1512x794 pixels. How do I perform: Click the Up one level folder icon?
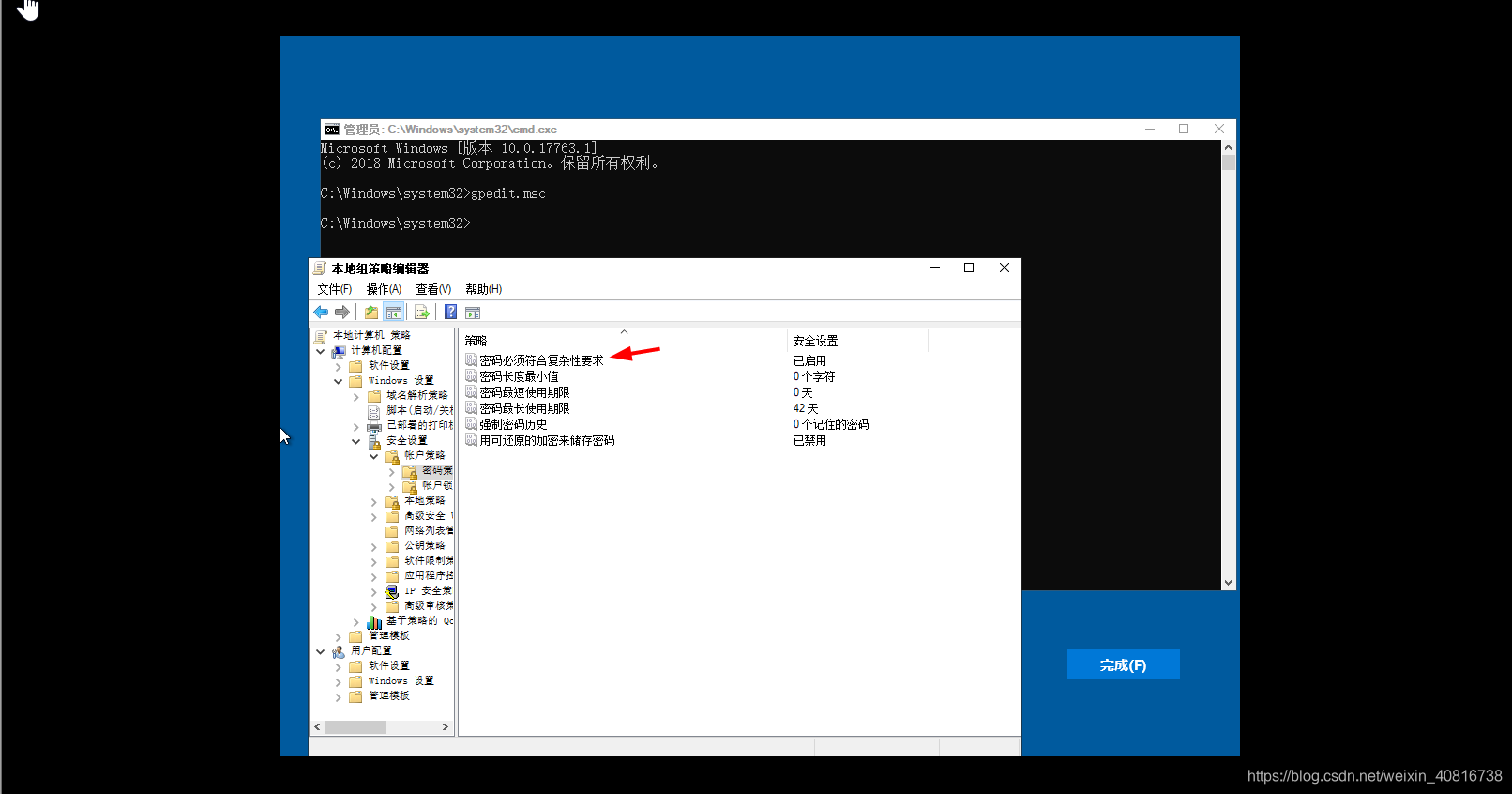click(371, 313)
